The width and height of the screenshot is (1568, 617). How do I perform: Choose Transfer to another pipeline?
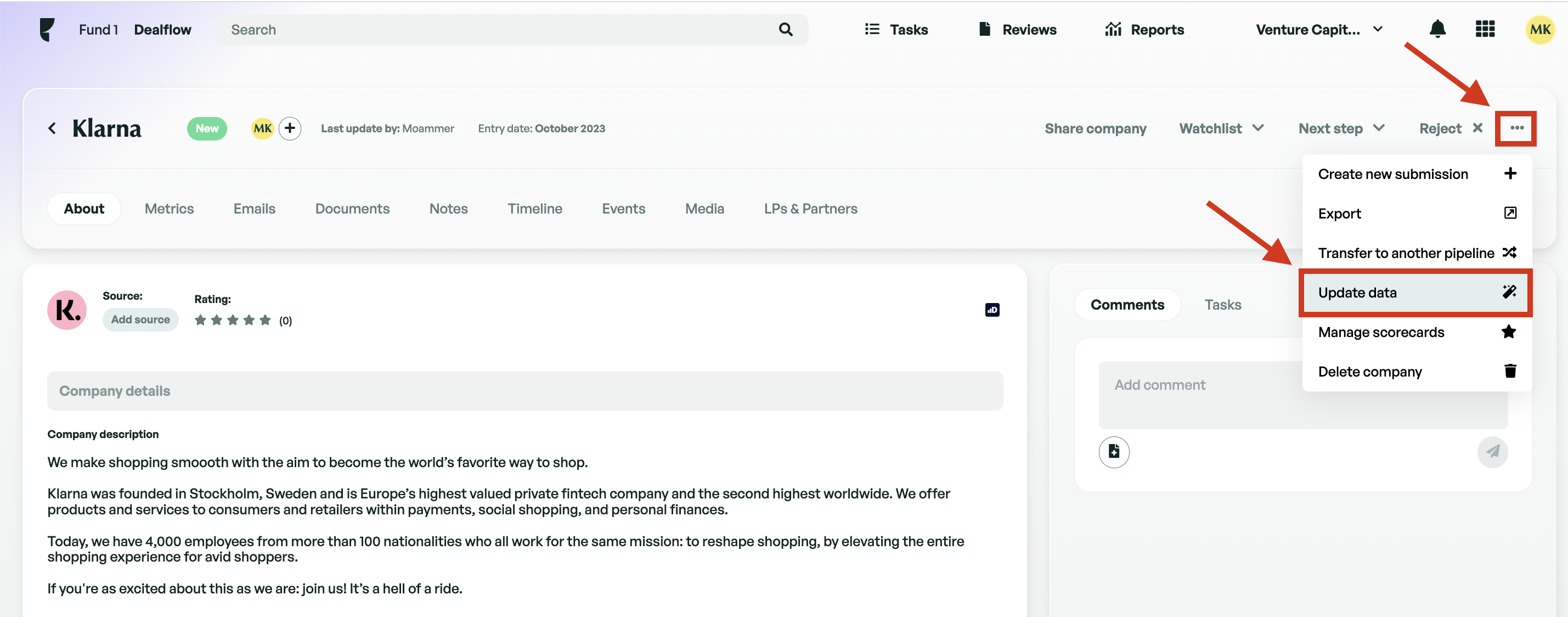1417,253
